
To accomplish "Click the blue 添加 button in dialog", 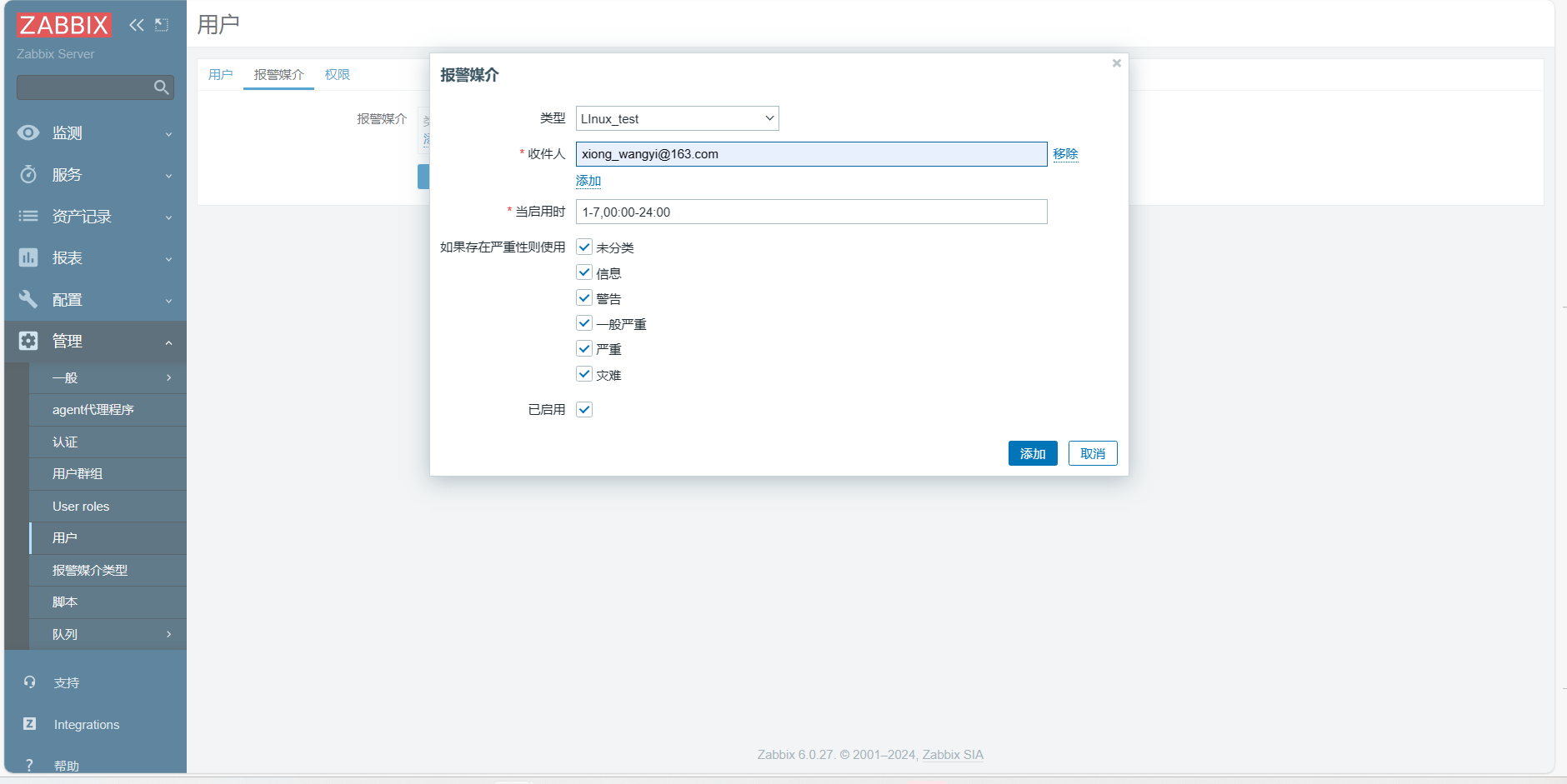I will (x=1033, y=453).
